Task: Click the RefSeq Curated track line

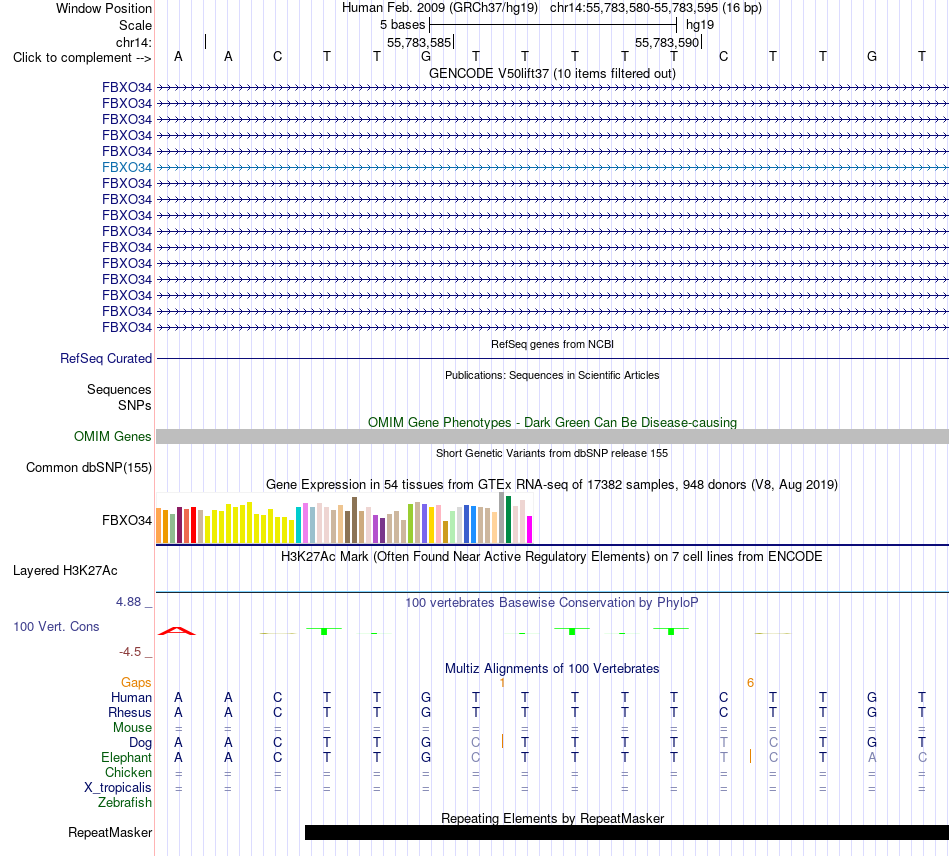Action: tap(552, 359)
